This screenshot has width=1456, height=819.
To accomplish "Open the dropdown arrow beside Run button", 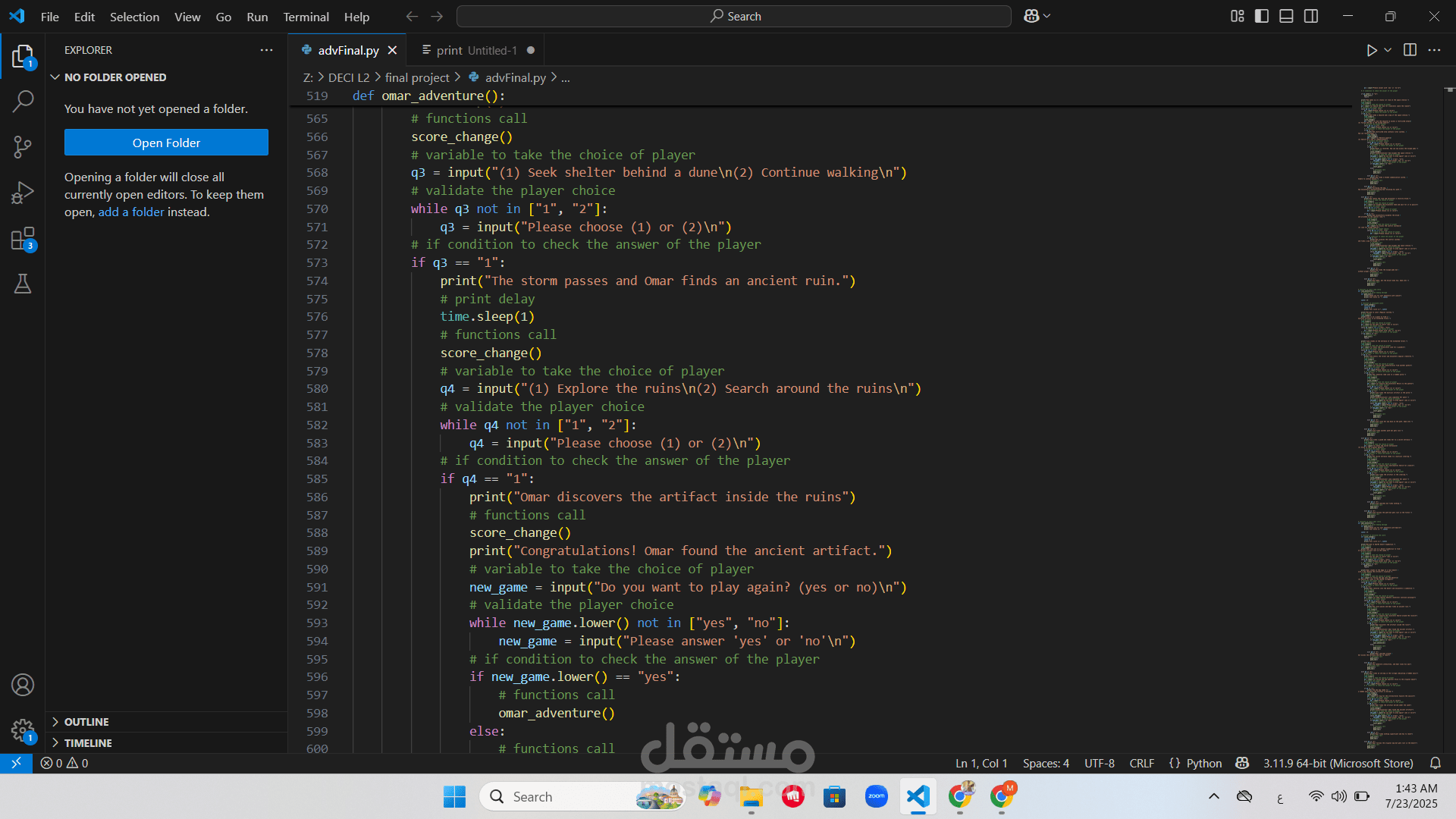I will [1388, 50].
